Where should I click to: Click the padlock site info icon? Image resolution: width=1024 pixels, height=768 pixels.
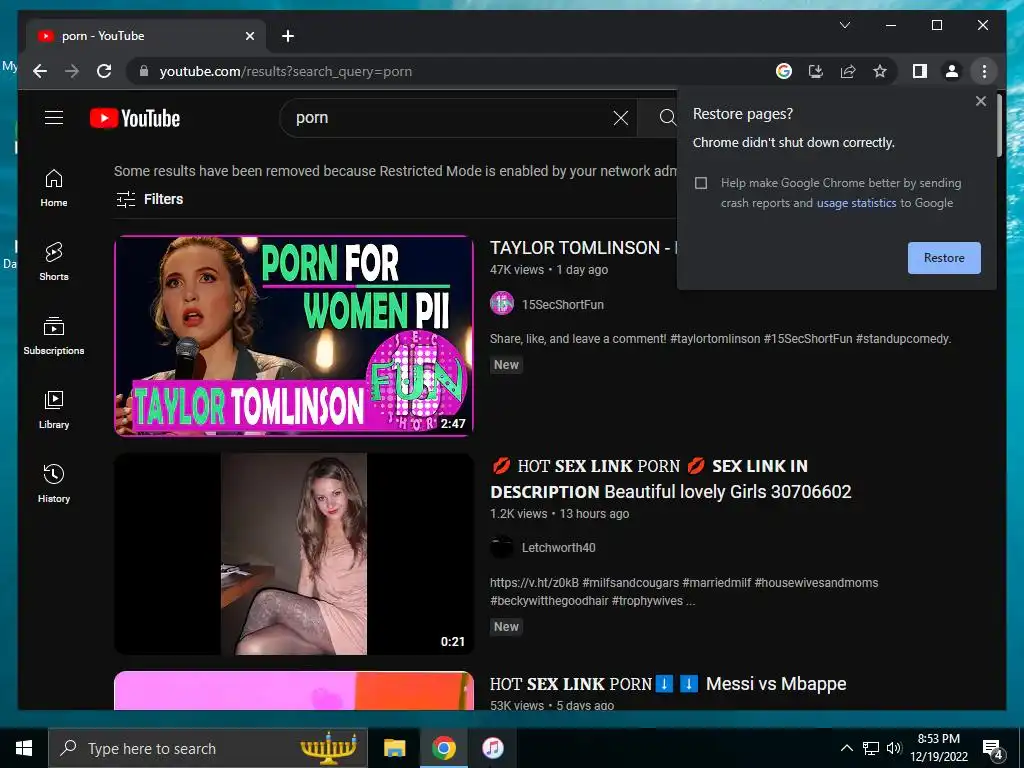tap(144, 71)
